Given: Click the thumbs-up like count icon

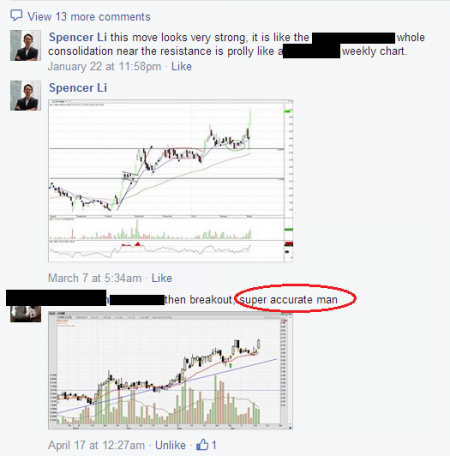Looking at the screenshot, I should (202, 445).
